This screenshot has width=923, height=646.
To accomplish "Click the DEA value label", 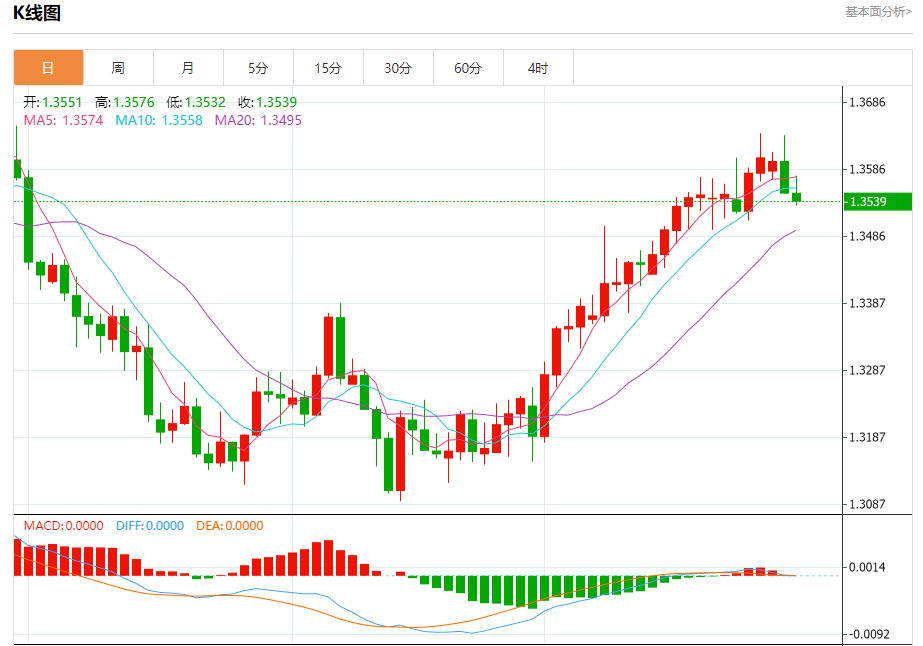I will 230,525.
